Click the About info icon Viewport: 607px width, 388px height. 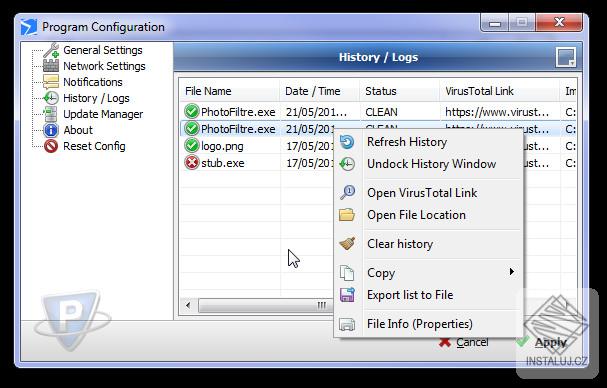(51, 130)
